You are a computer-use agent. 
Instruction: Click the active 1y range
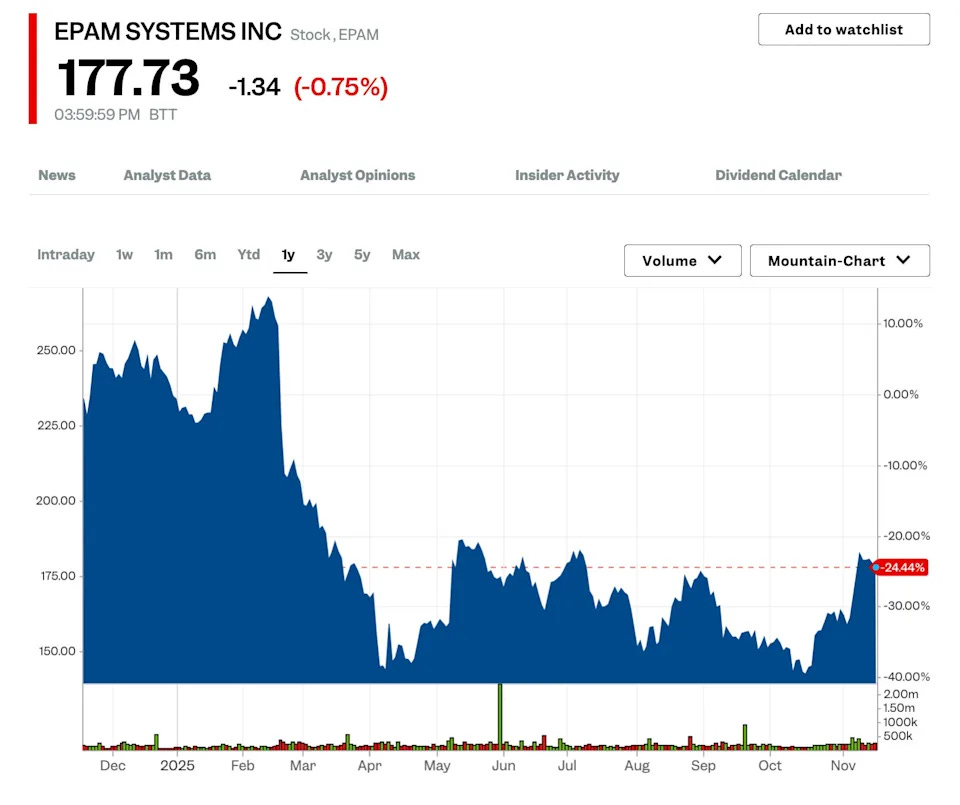pyautogui.click(x=288, y=255)
